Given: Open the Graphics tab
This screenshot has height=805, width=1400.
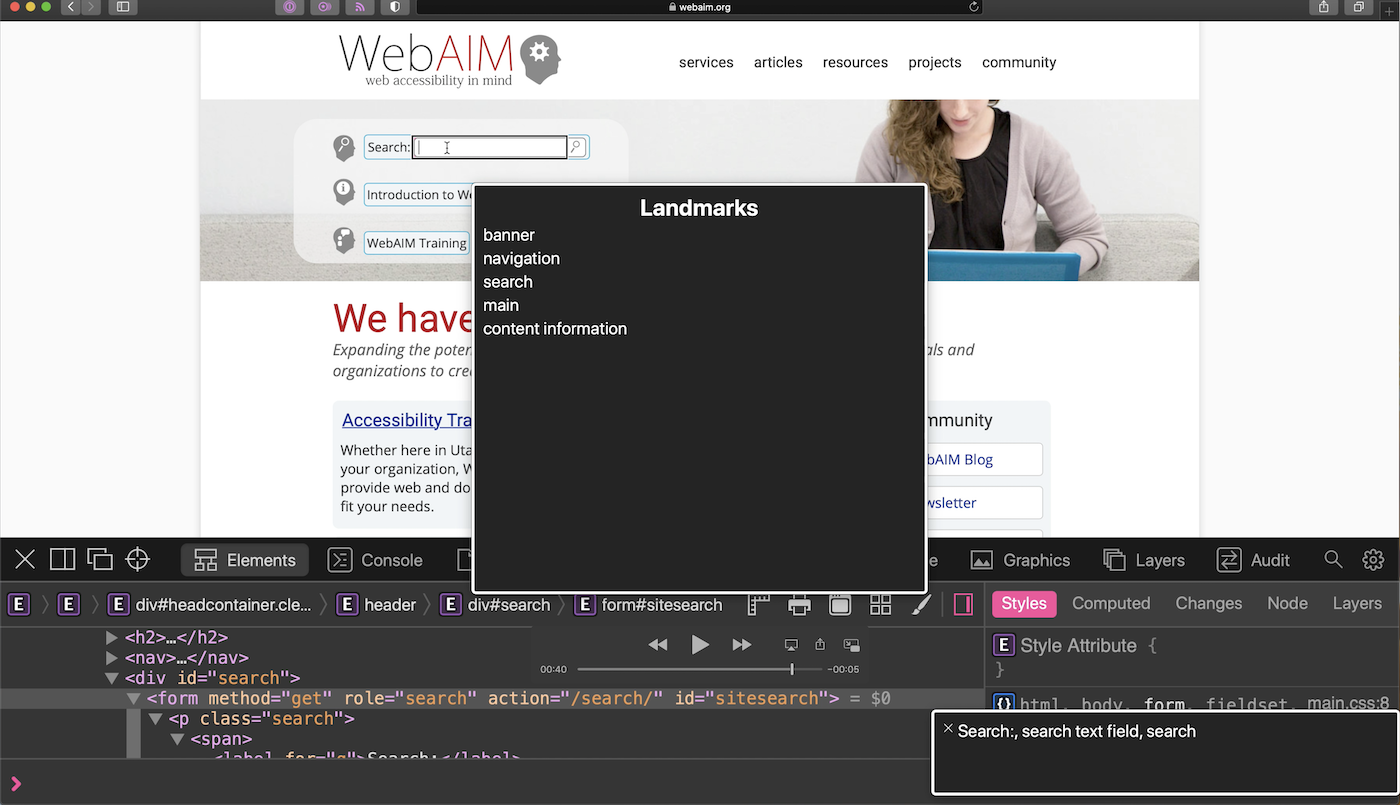Looking at the screenshot, I should pyautogui.click(x=1020, y=560).
